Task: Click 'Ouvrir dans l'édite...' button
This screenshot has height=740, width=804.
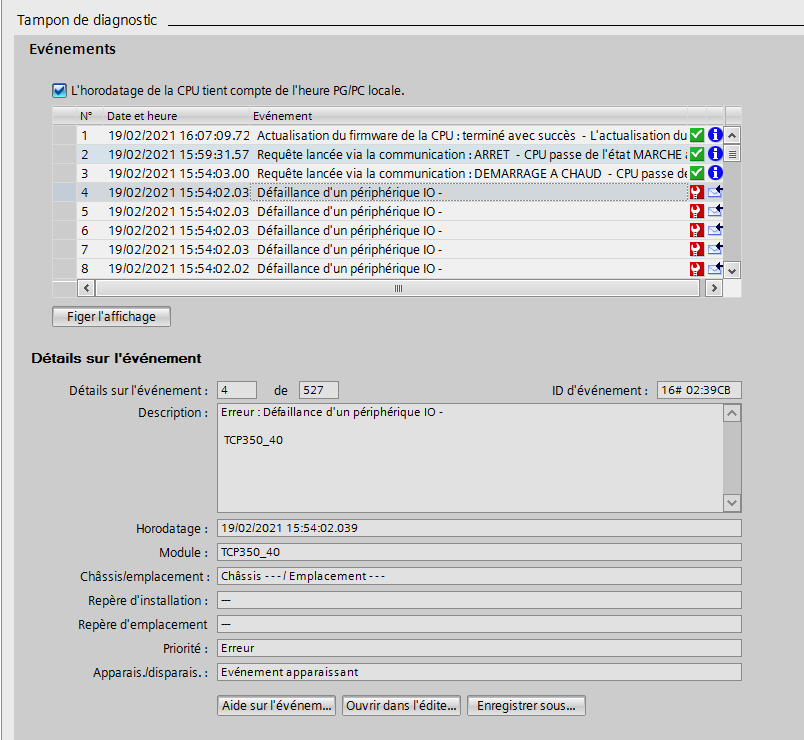Action: (x=401, y=706)
